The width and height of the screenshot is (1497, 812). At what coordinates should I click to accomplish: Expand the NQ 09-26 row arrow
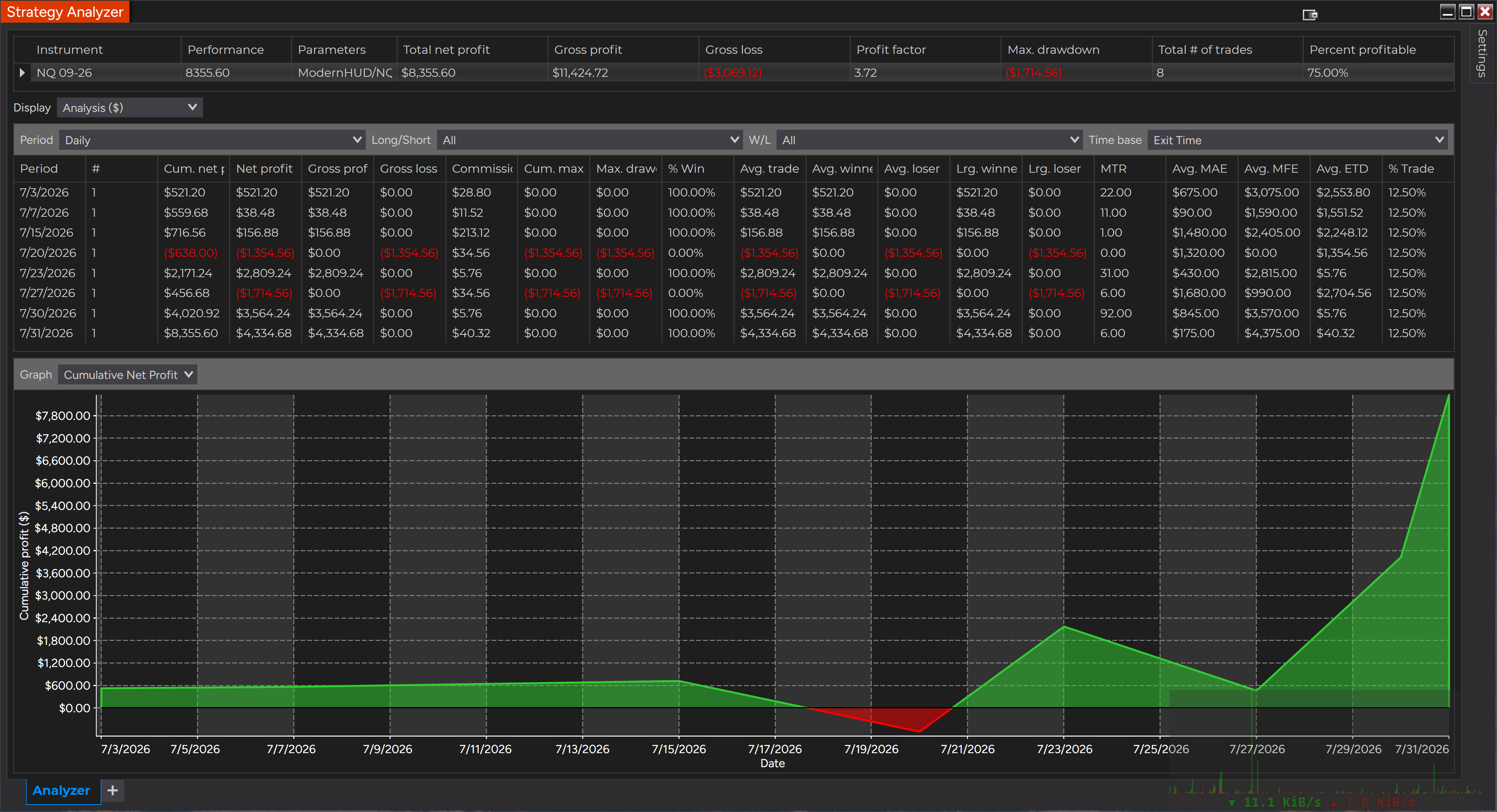22,73
